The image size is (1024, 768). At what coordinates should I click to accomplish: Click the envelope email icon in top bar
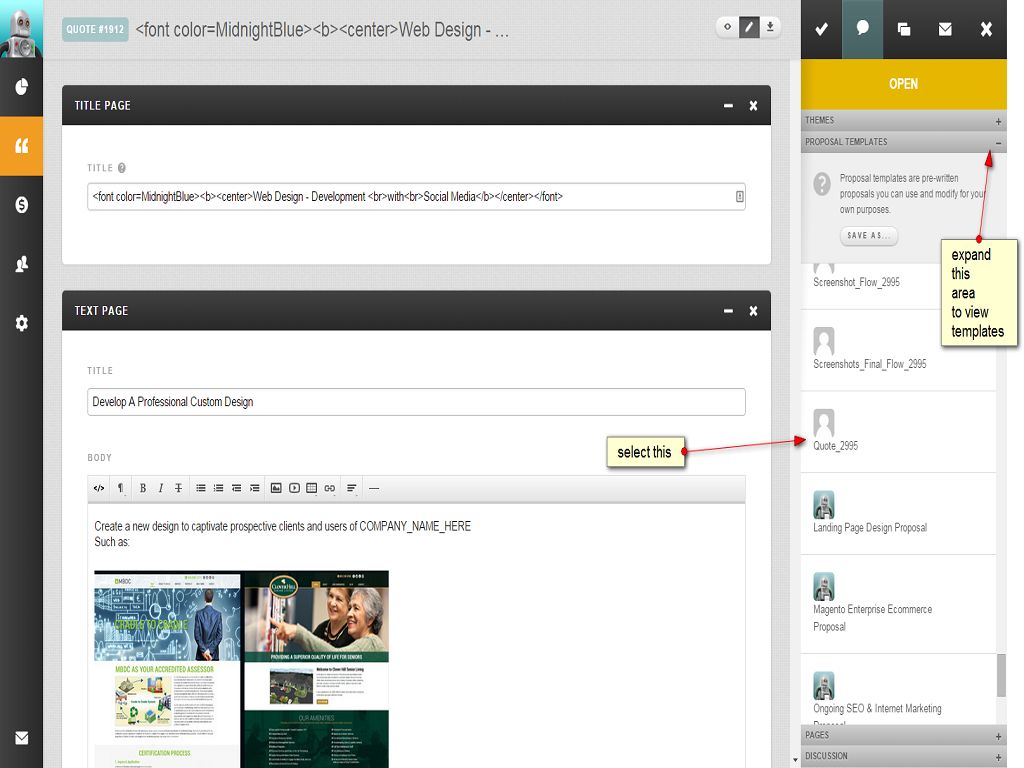coord(945,29)
